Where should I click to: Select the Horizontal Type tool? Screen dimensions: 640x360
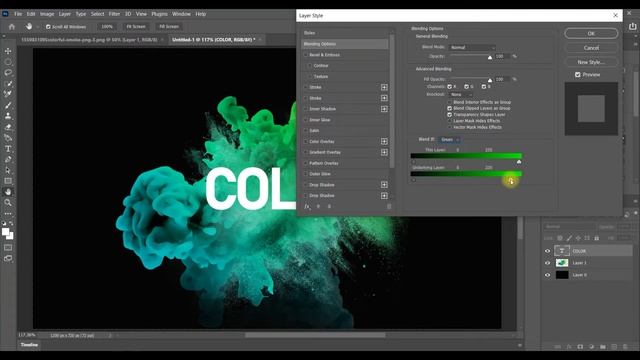tap(8, 149)
